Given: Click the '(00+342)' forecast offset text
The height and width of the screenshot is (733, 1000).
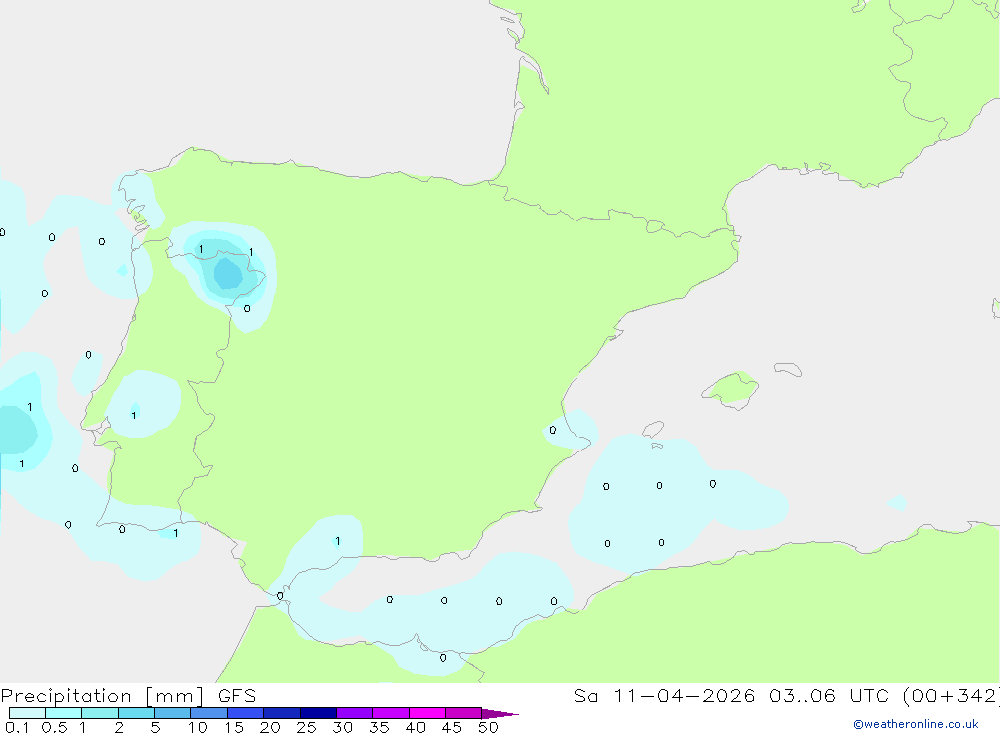Looking at the screenshot, I should [951, 695].
